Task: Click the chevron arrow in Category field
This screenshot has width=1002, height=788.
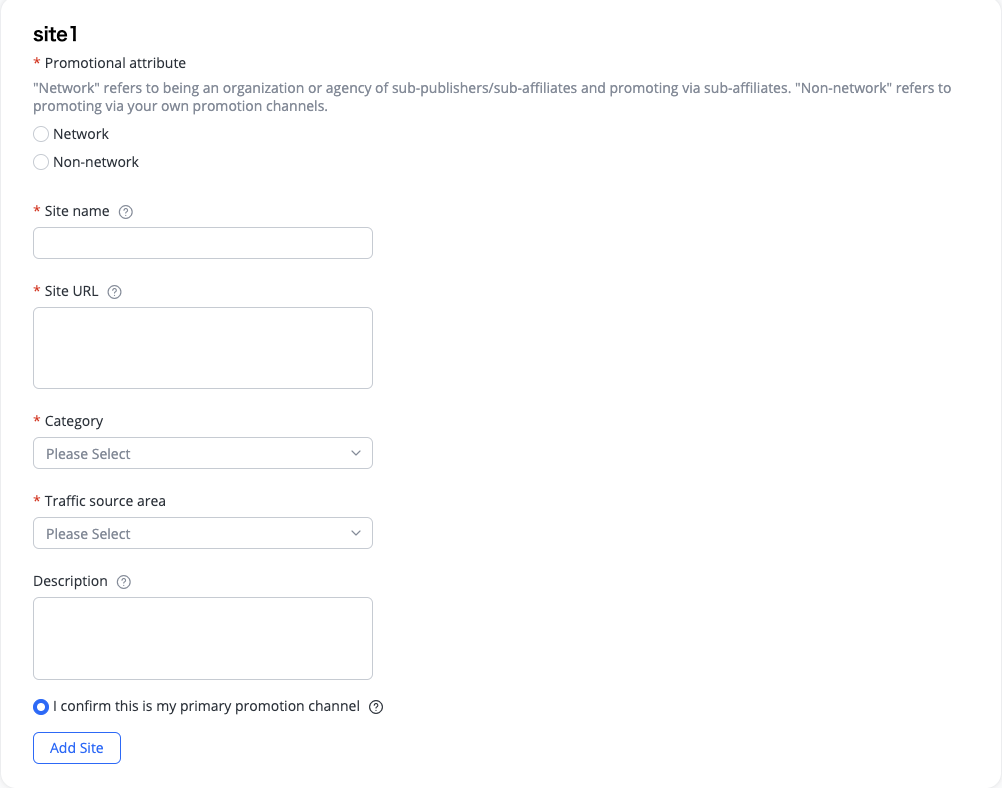Action: pos(356,453)
